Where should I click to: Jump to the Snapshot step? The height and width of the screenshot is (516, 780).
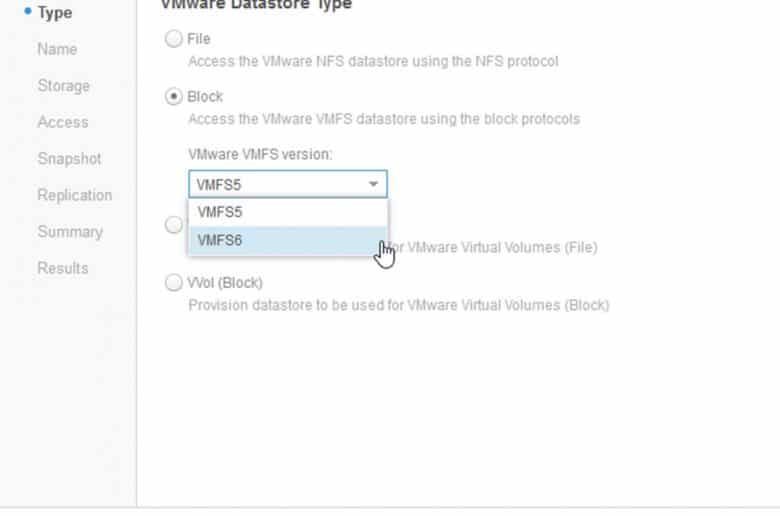pyautogui.click(x=69, y=159)
